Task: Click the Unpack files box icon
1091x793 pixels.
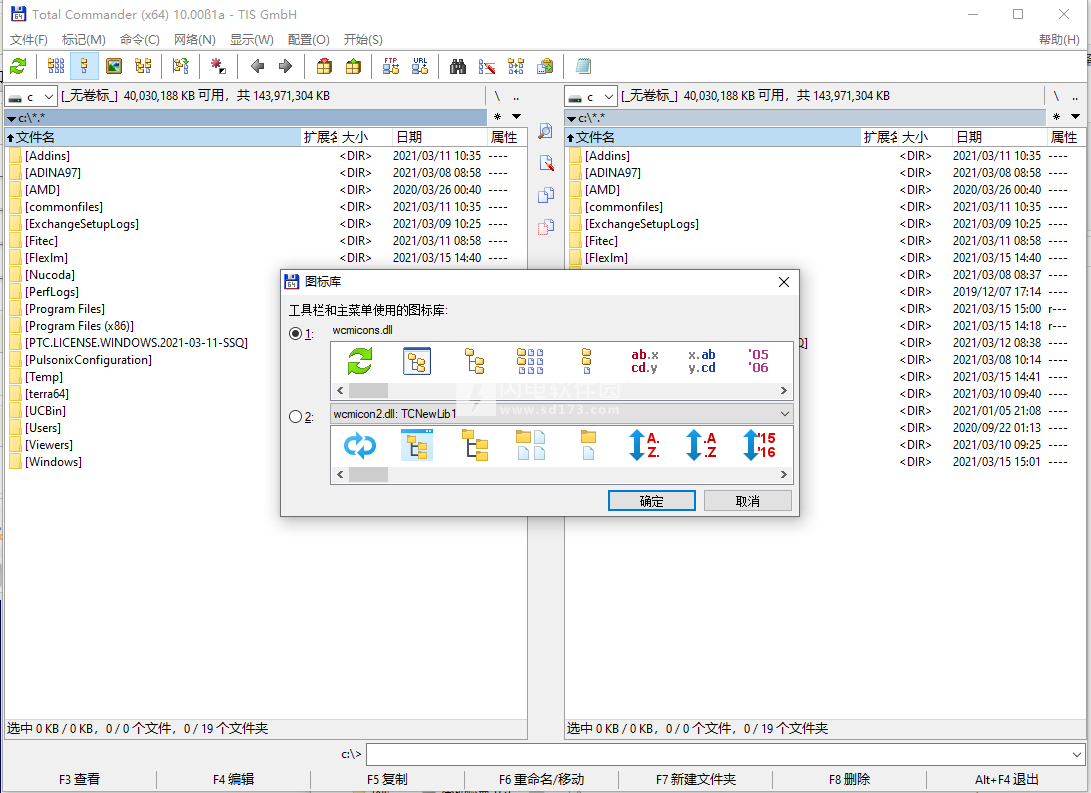Action: (353, 66)
